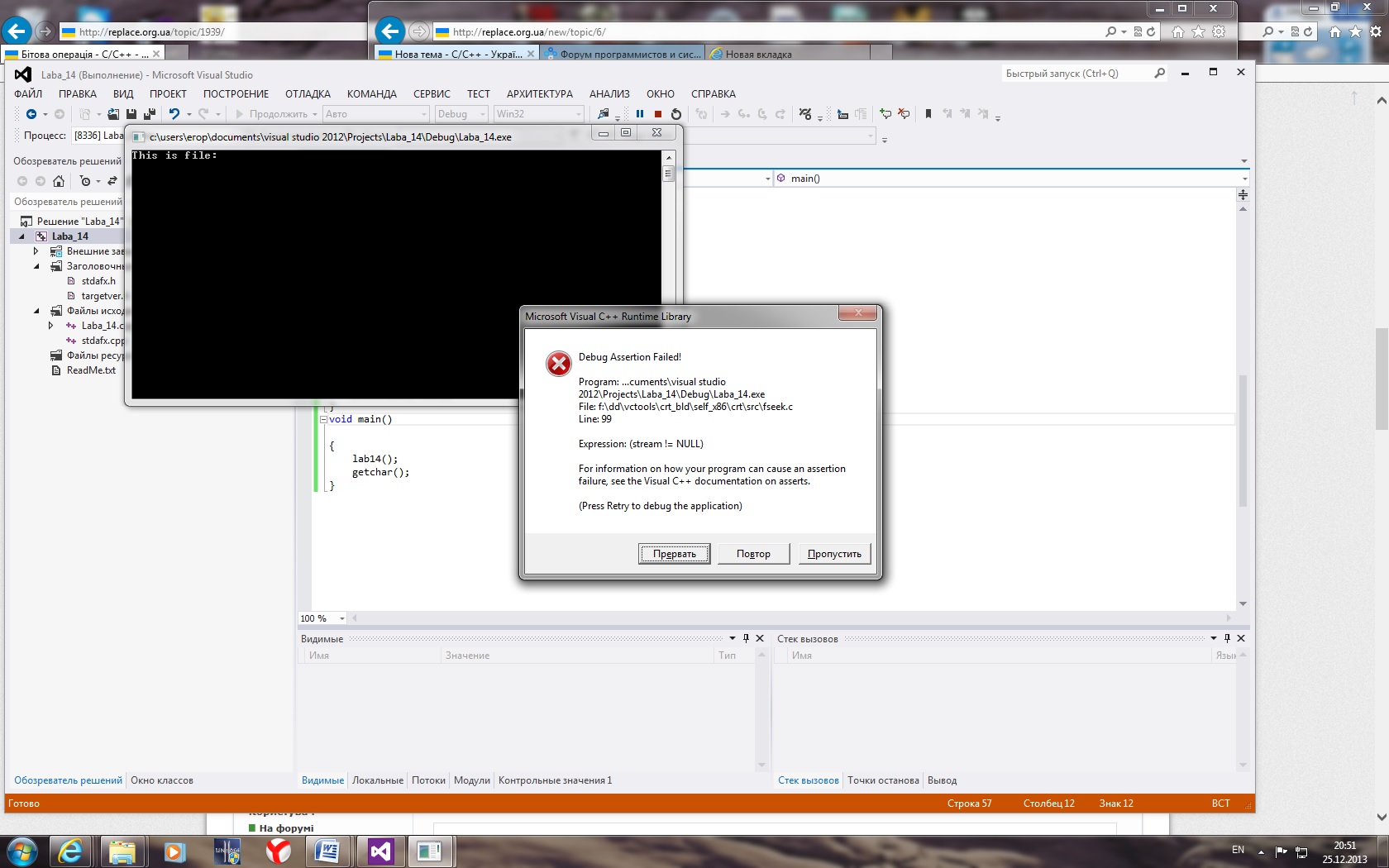This screenshot has width=1389, height=868.
Task: Collapse the void main() code block
Action: tap(323, 419)
